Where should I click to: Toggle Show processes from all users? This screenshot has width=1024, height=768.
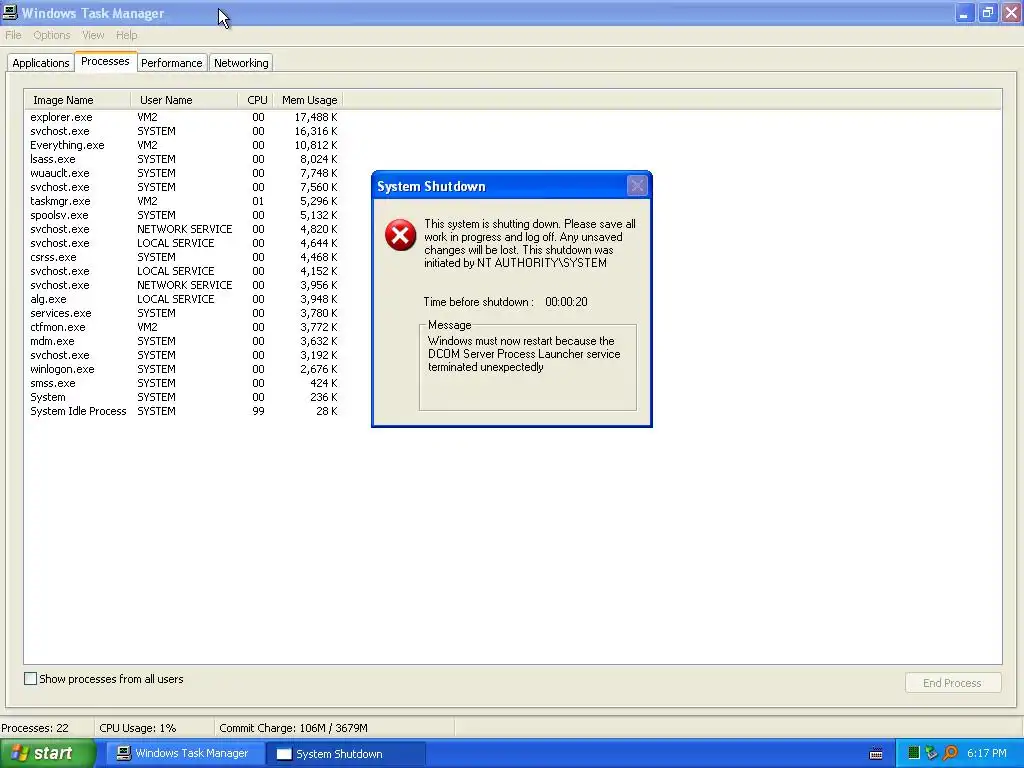click(x=30, y=679)
